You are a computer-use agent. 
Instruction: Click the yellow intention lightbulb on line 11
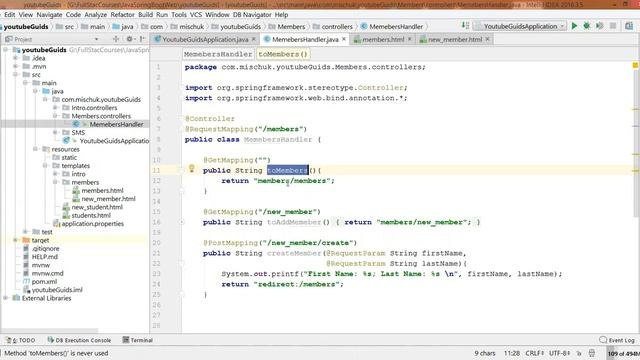pos(191,168)
